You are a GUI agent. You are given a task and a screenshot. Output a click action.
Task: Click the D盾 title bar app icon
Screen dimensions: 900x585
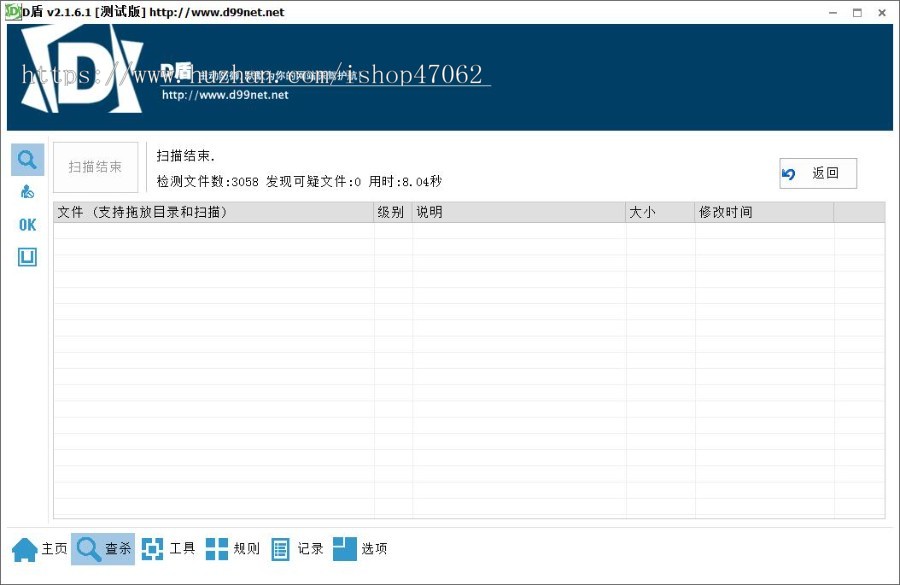point(13,11)
